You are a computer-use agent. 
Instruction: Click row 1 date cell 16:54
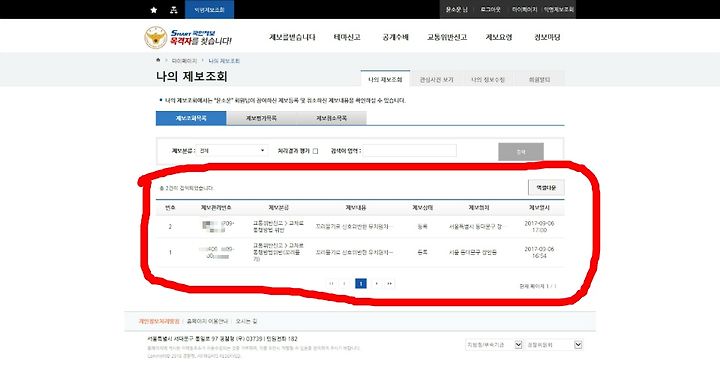539,252
